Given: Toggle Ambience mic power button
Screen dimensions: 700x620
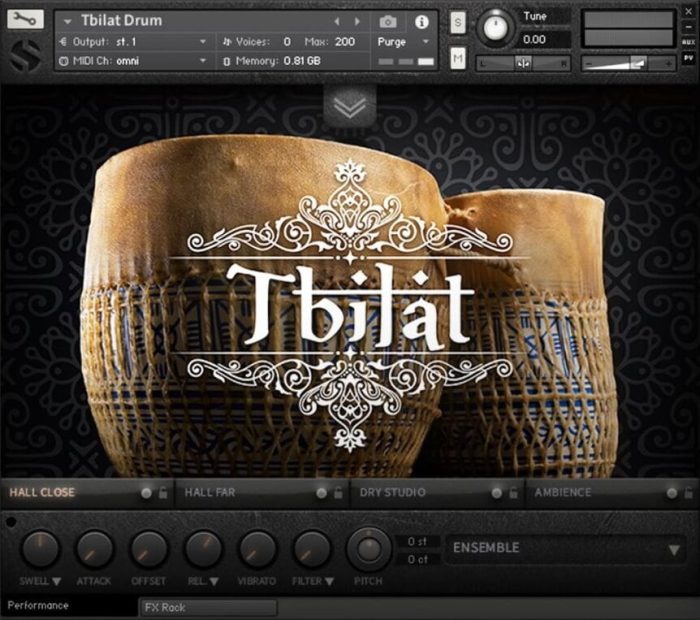Looking at the screenshot, I should 671,493.
